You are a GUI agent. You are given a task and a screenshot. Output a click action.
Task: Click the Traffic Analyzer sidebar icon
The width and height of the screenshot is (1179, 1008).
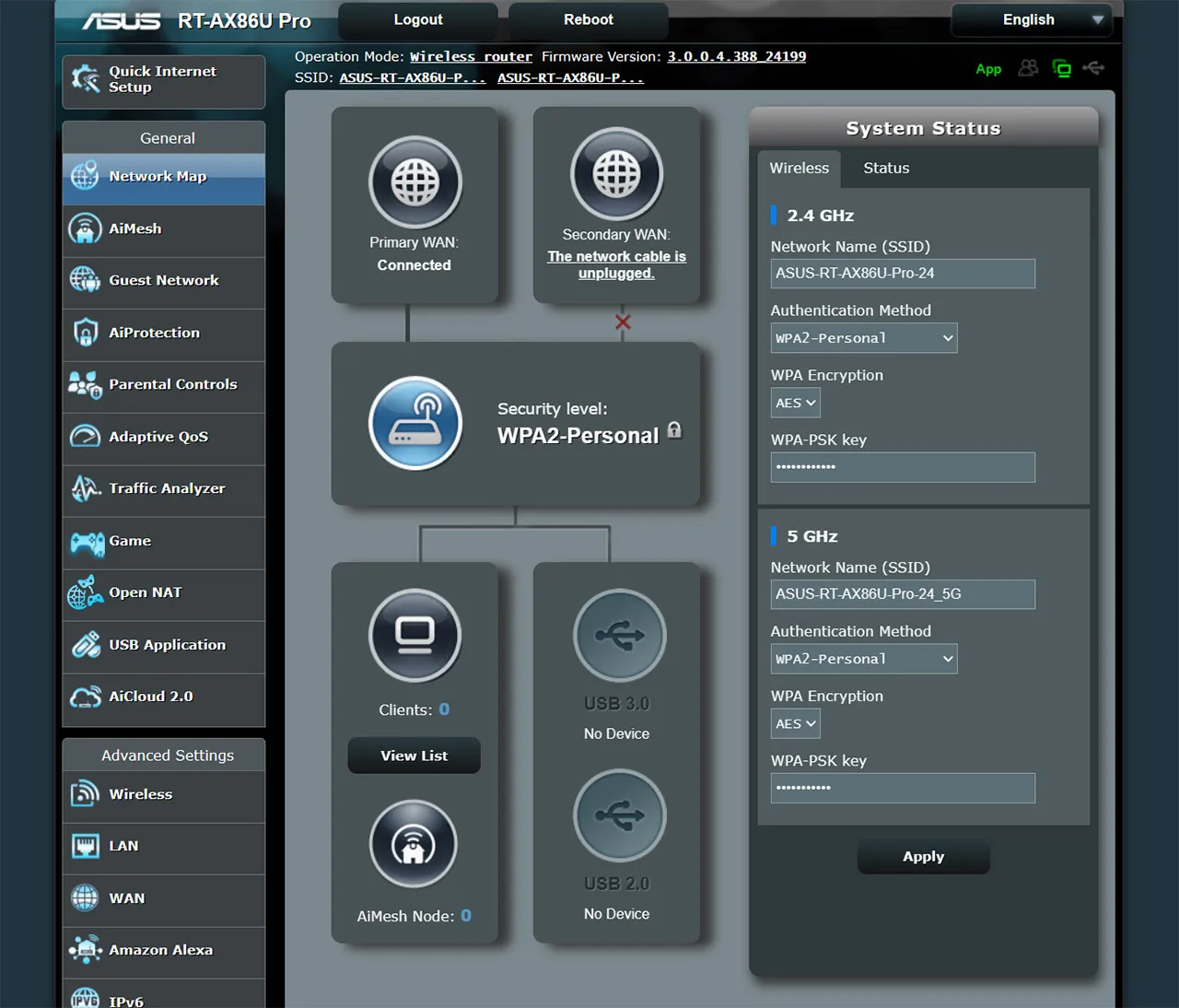tap(85, 488)
